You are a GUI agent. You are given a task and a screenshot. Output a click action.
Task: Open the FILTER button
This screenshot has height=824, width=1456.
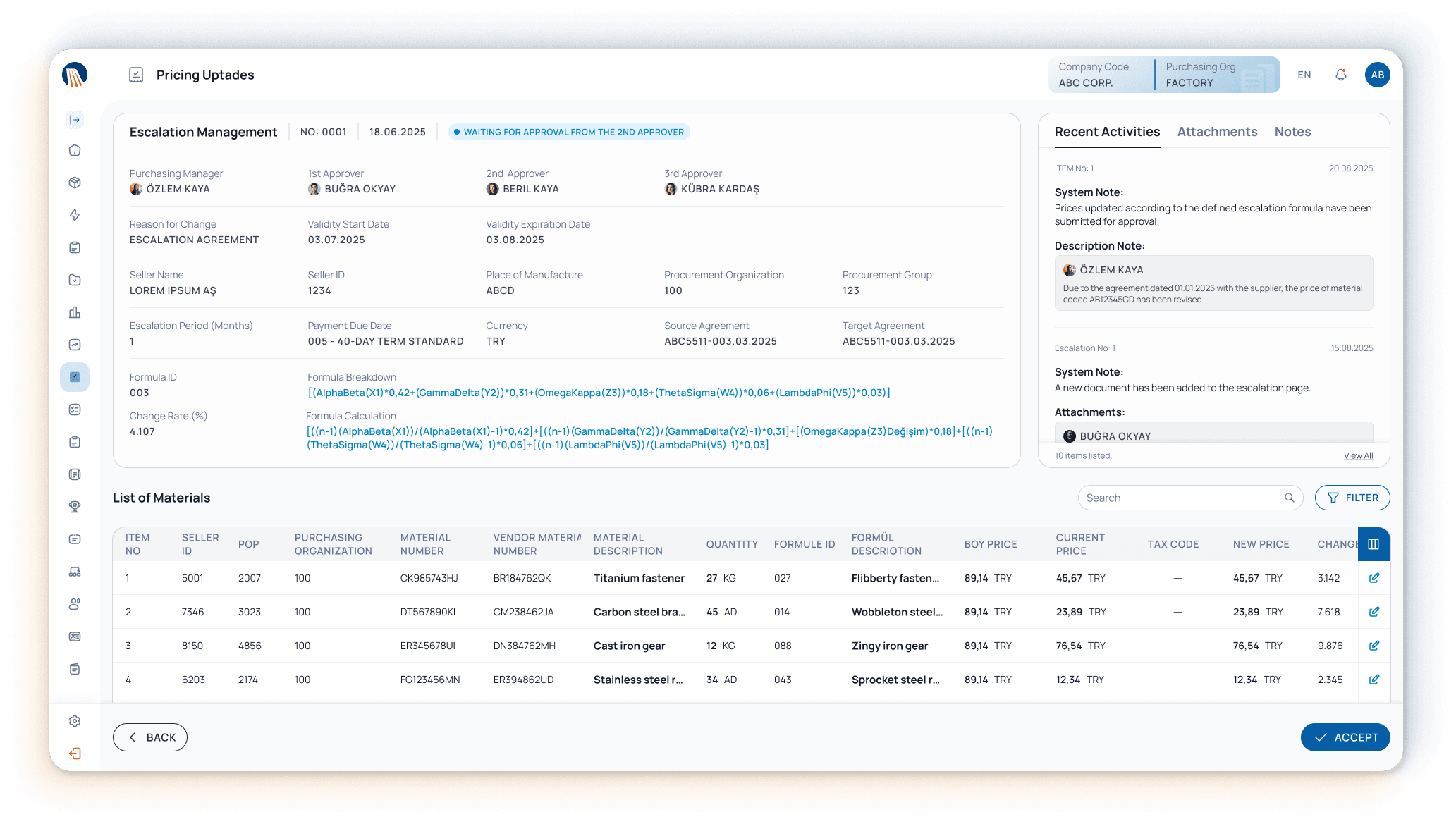pyautogui.click(x=1352, y=498)
